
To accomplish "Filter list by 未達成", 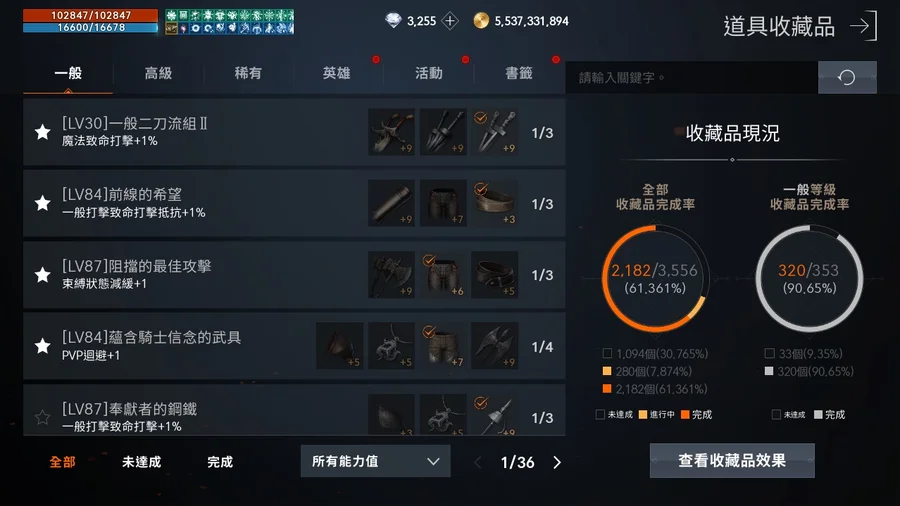I will pyautogui.click(x=141, y=462).
